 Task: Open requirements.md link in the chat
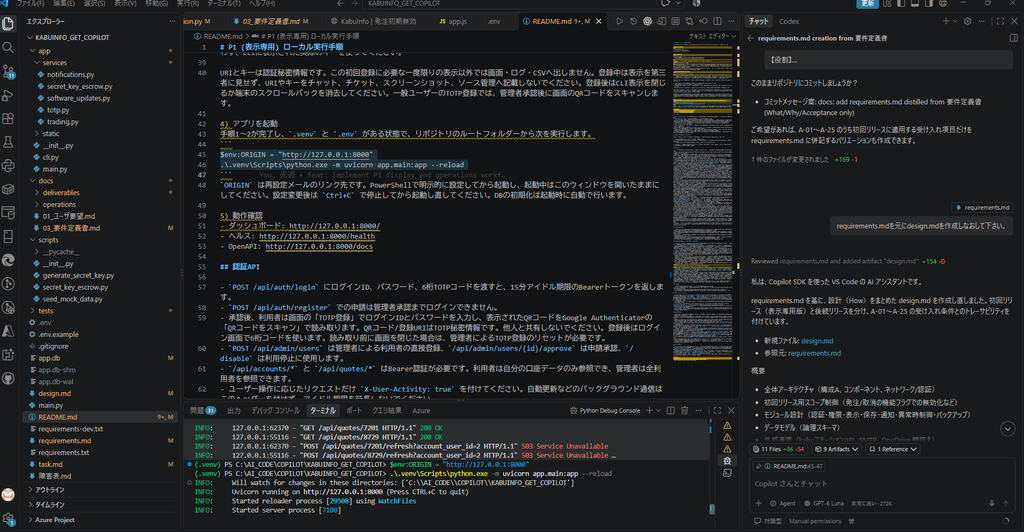click(814, 353)
